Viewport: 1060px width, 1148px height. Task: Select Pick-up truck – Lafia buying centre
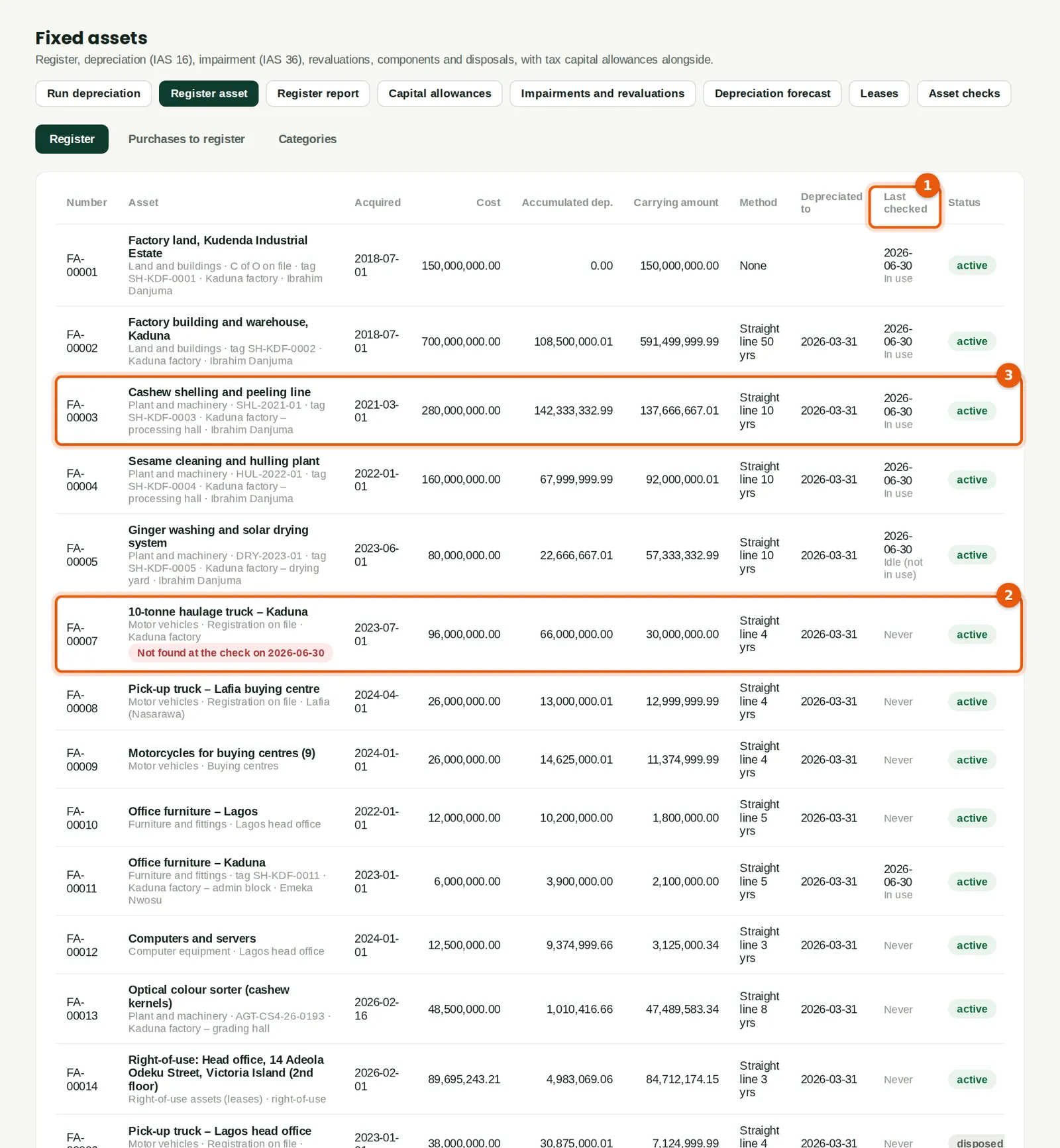[224, 689]
